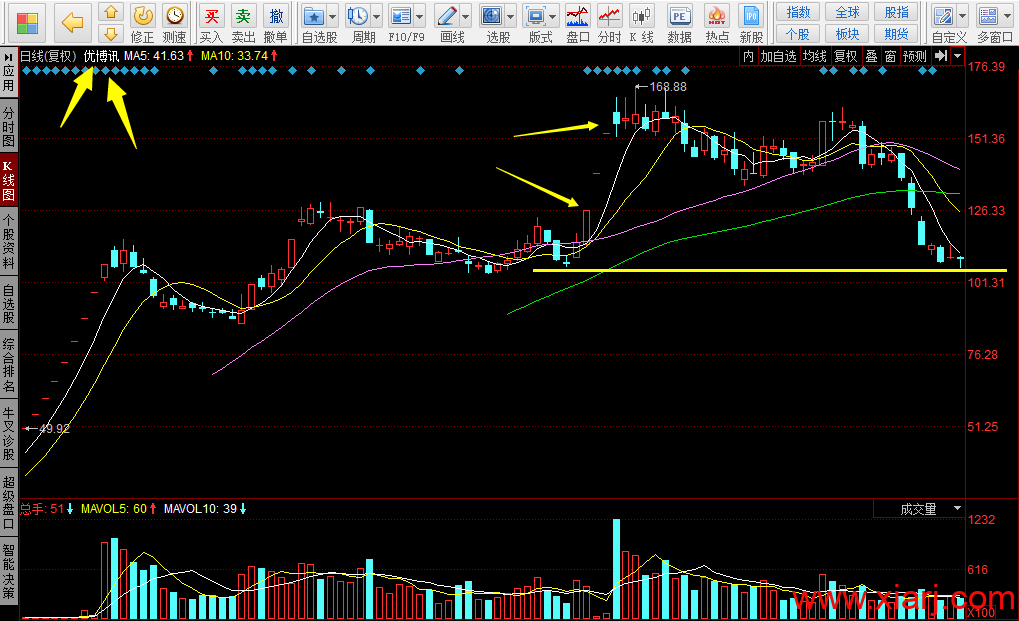
Task: Toggle 复权 price adjustment
Action: pyautogui.click(x=845, y=57)
